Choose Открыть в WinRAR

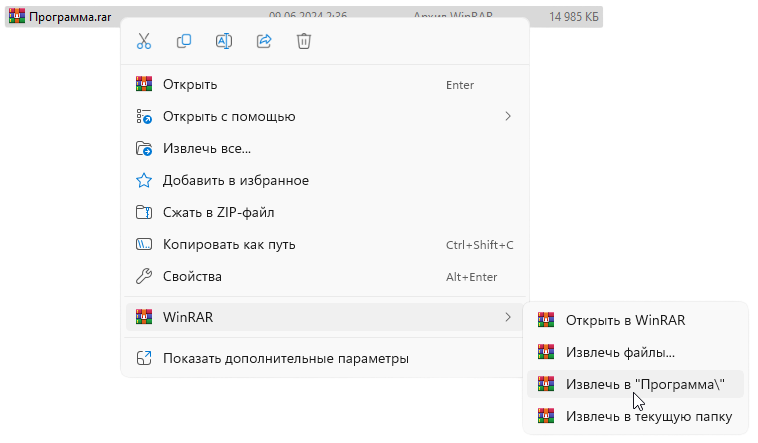(x=625, y=321)
